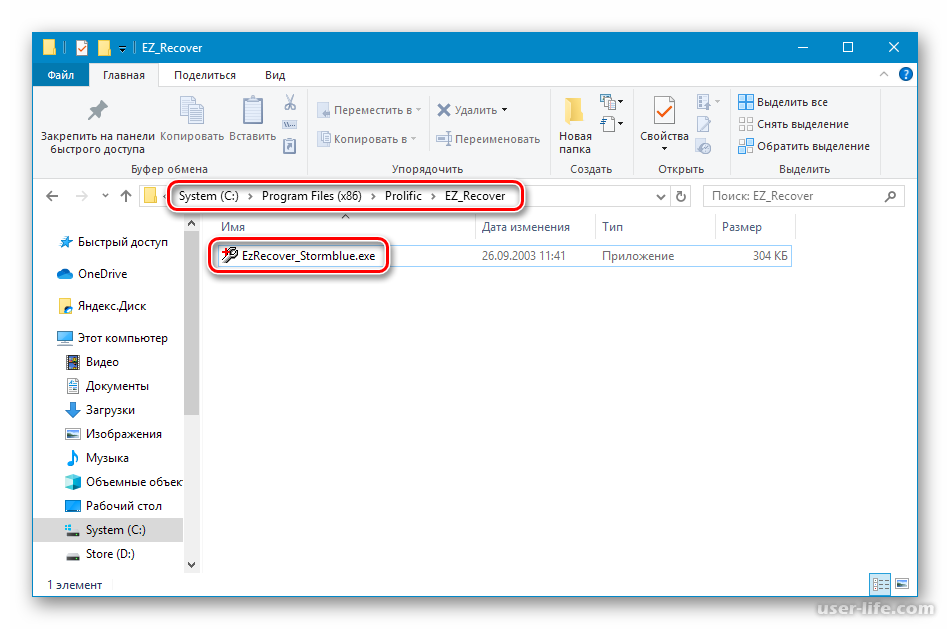Image resolution: width=950 pixels, height=629 pixels.
Task: Open Загрузки in the sidebar
Action: (100, 410)
